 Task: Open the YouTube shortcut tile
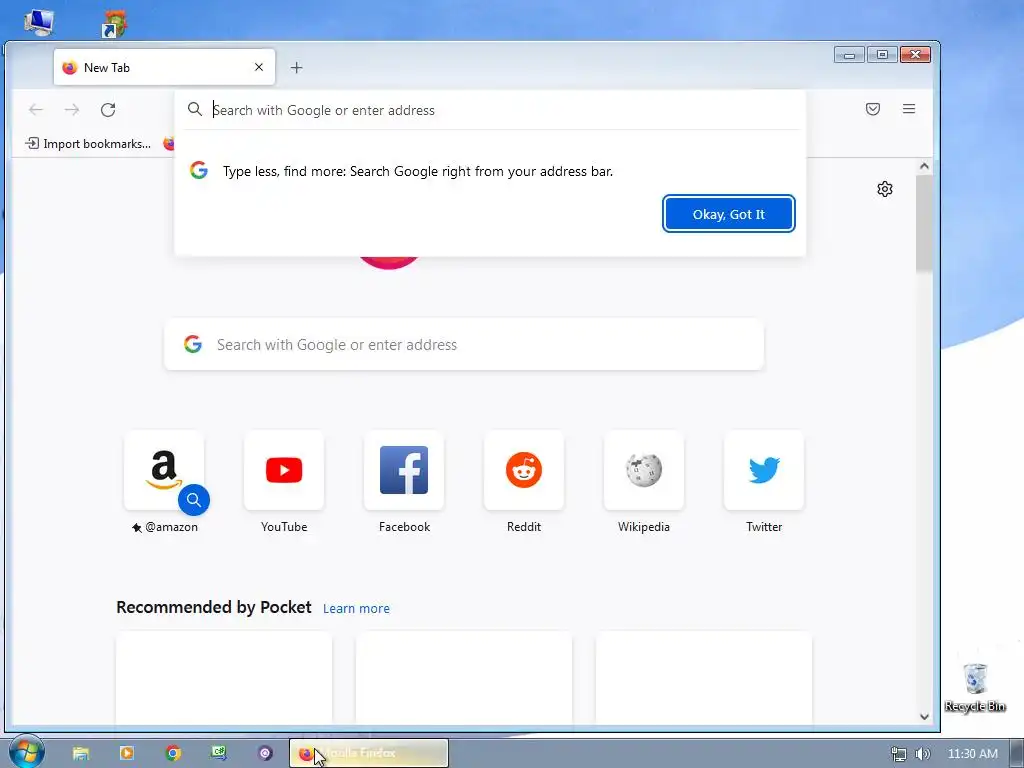pyautogui.click(x=284, y=470)
